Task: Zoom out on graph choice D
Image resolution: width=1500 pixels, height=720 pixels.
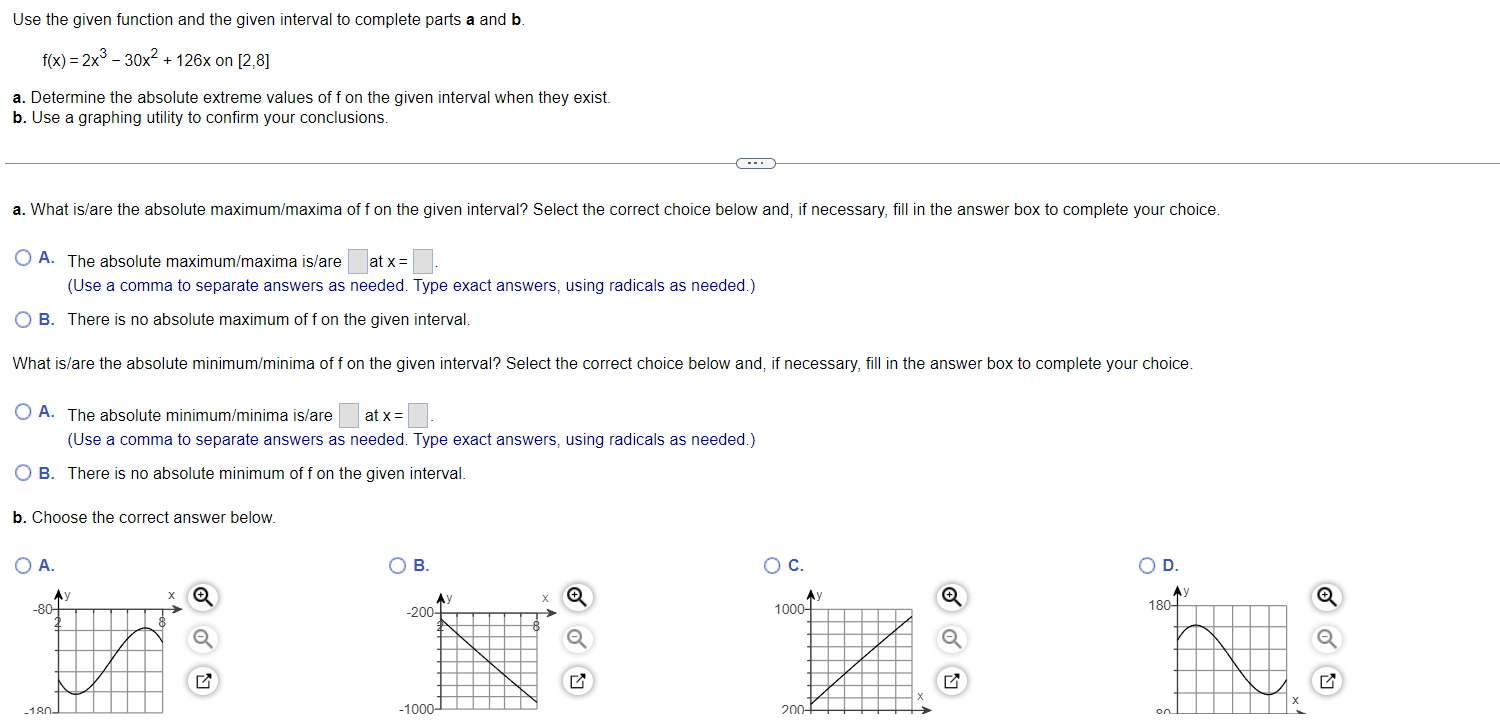Action: click(1326, 638)
